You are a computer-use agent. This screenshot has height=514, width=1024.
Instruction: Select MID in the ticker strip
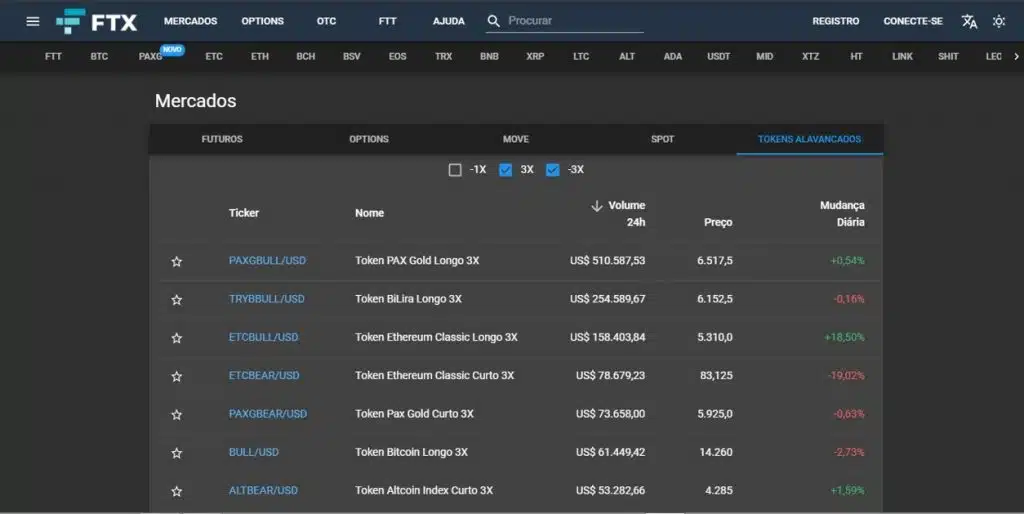click(765, 57)
